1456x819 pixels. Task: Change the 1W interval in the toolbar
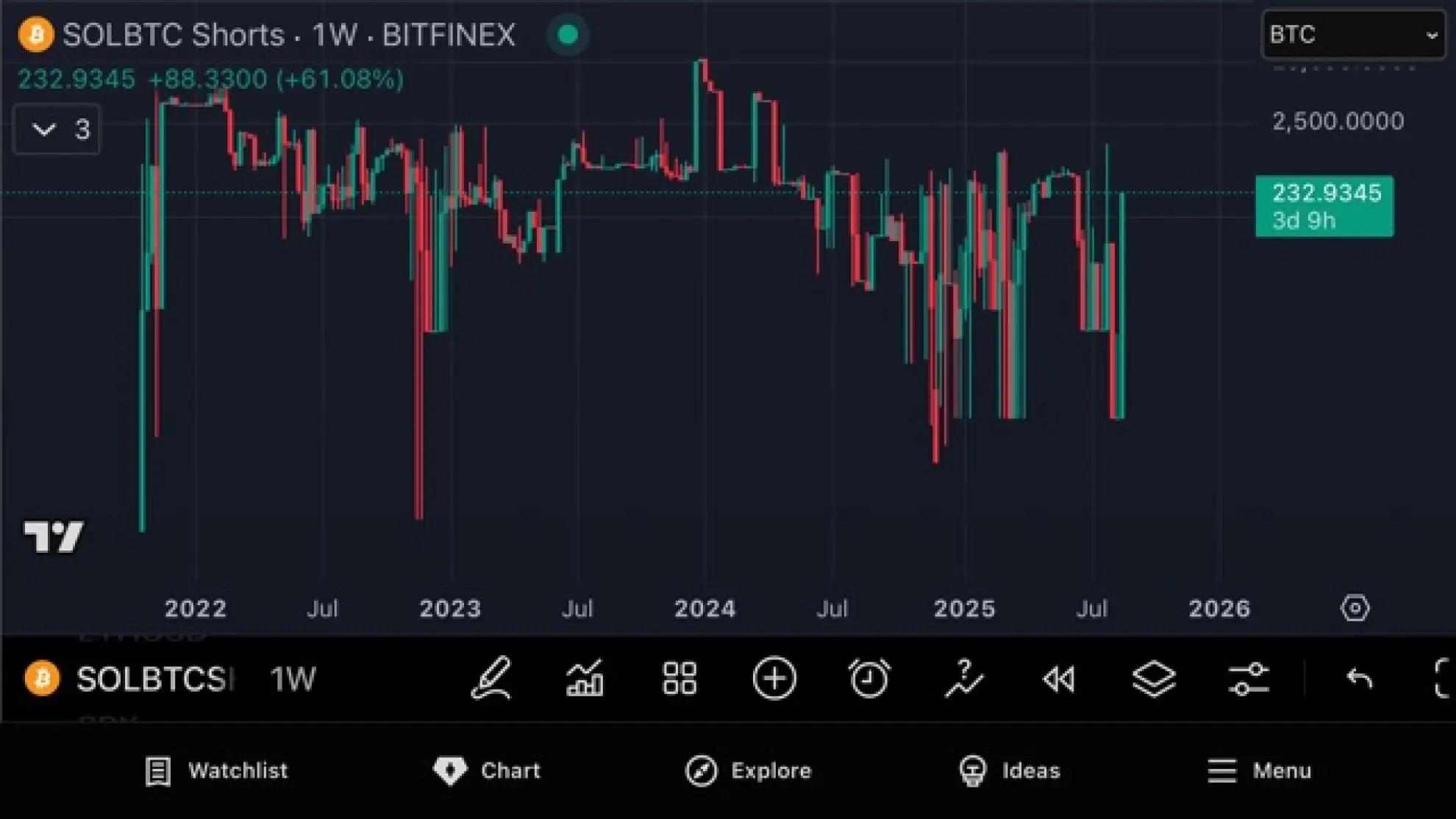293,679
